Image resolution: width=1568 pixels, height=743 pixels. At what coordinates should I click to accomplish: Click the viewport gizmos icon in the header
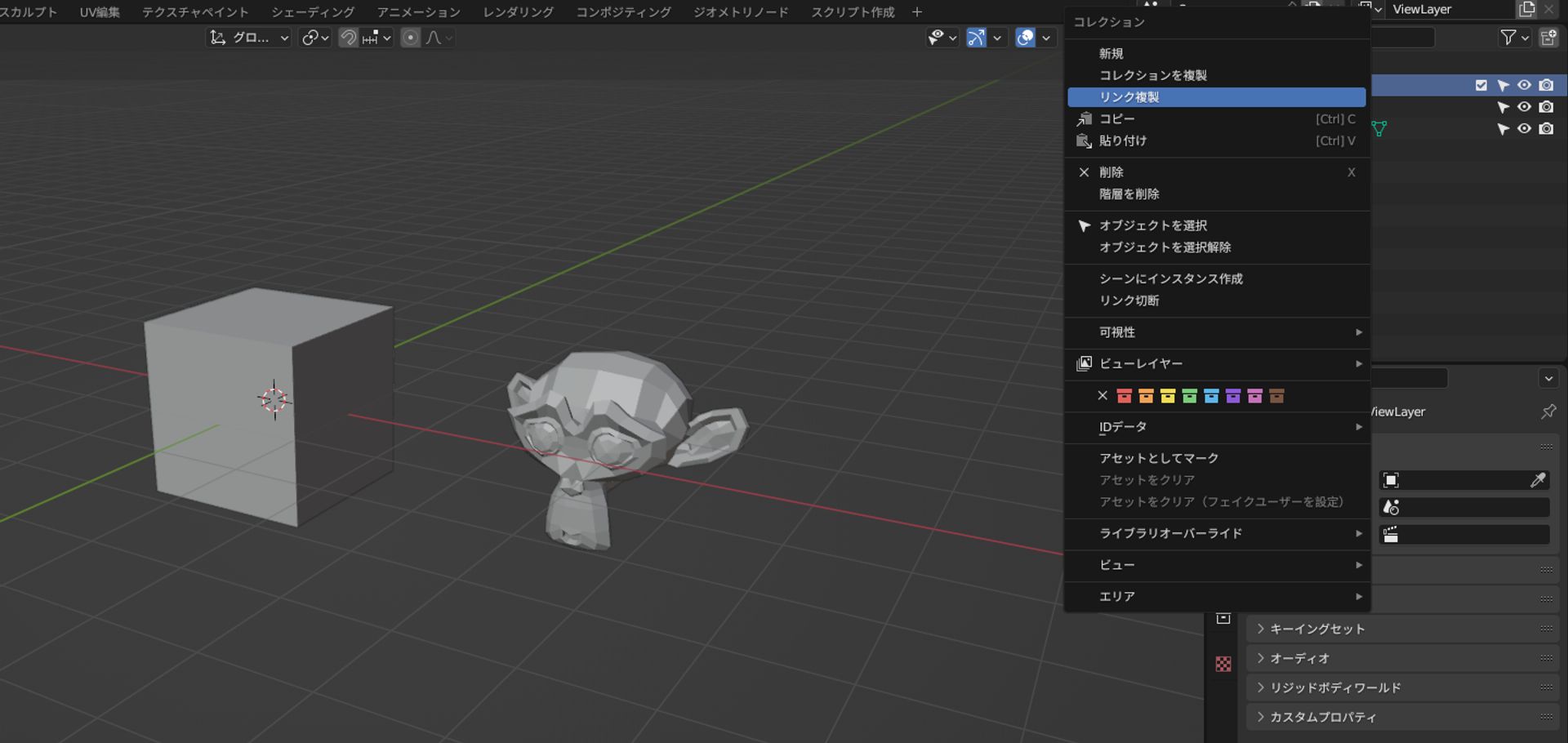point(977,38)
